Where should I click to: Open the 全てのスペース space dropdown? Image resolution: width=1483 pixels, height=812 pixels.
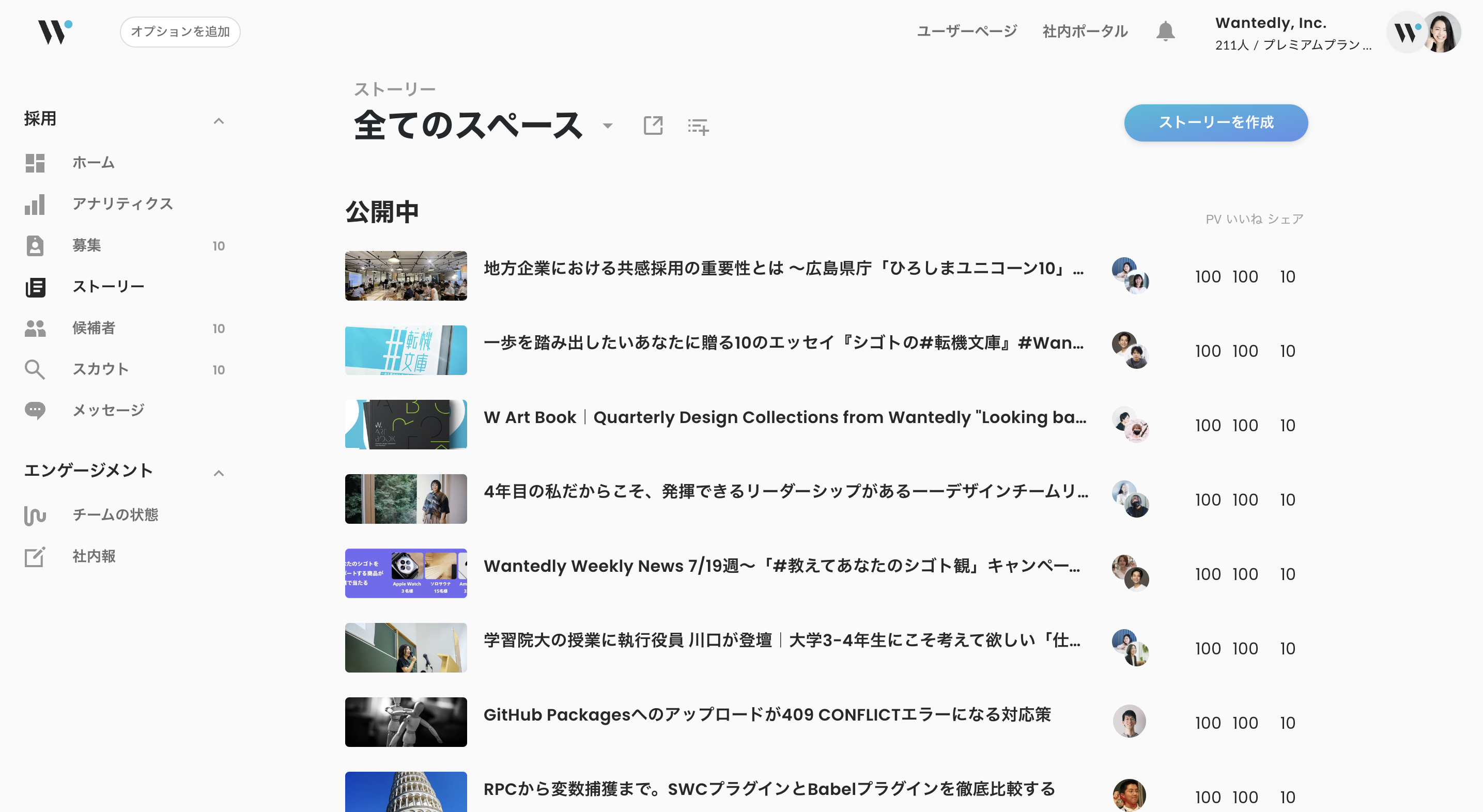click(x=607, y=126)
